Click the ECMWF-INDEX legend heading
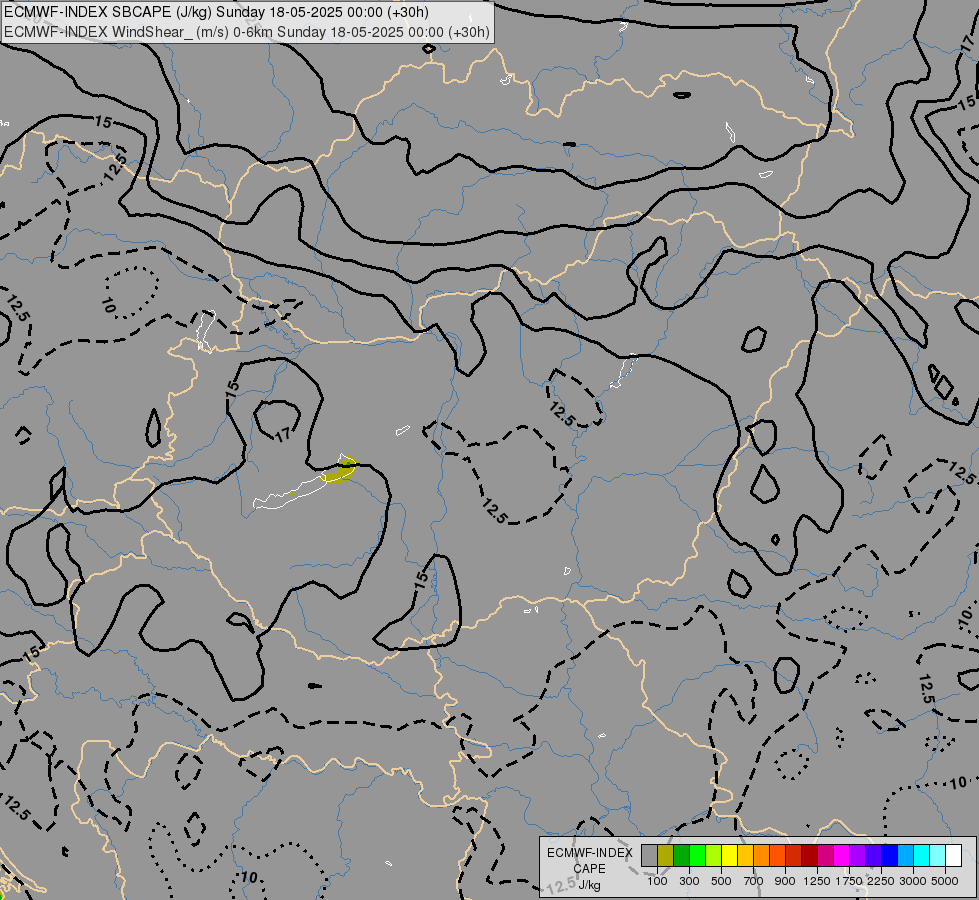This screenshot has width=979, height=900. click(589, 853)
